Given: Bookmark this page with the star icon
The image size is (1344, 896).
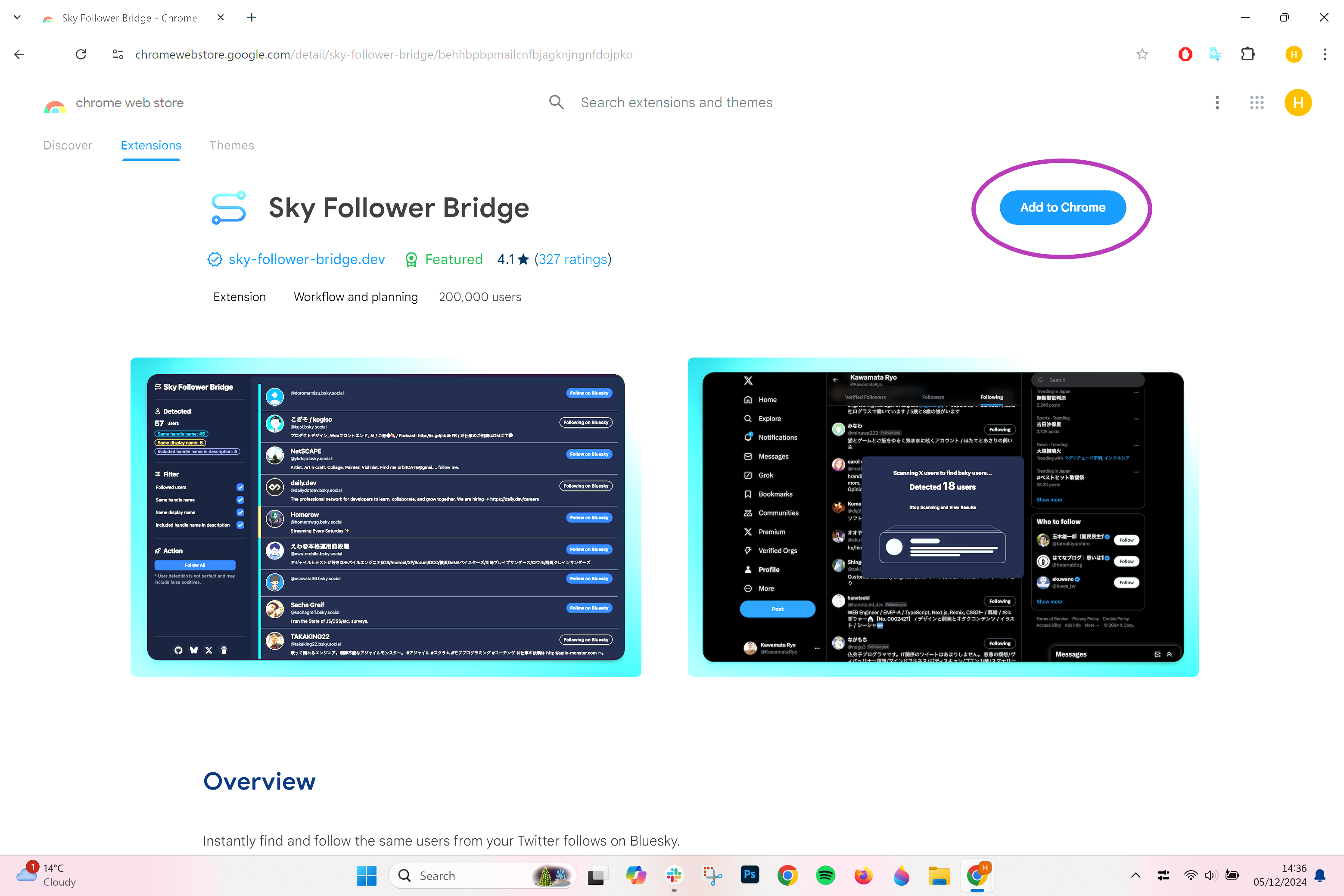Looking at the screenshot, I should coord(1142,54).
